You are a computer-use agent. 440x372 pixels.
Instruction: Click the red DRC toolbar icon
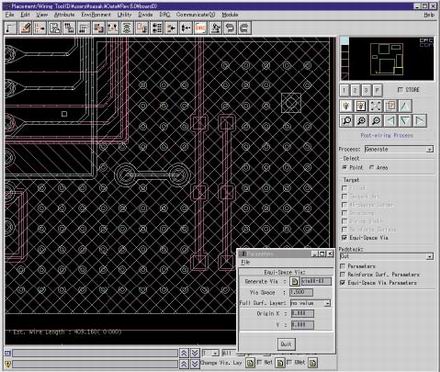[200, 28]
